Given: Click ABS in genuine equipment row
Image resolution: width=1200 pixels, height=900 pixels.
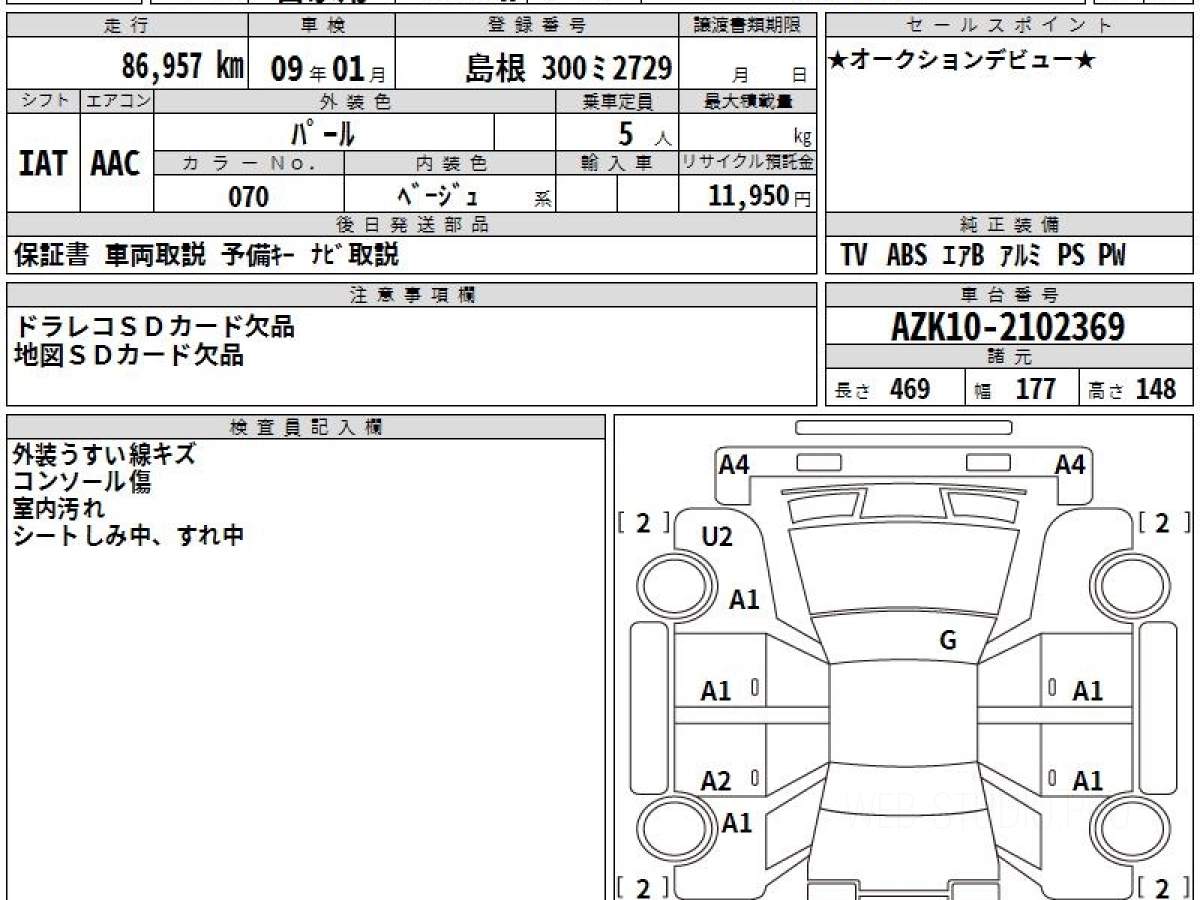Looking at the screenshot, I should [x=907, y=256].
